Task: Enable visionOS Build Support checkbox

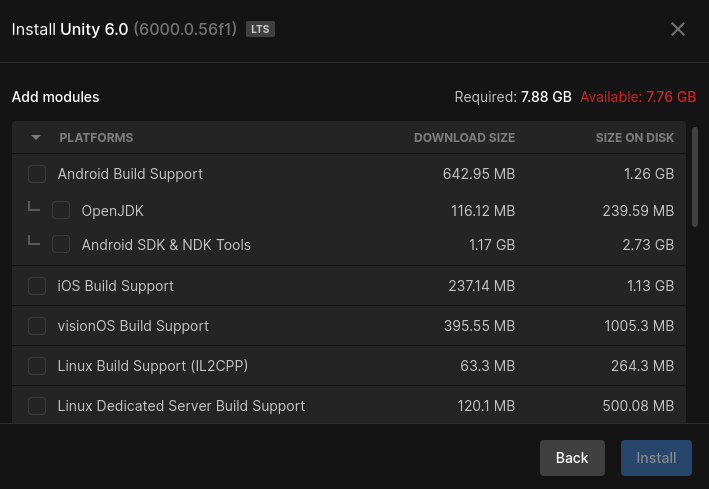Action: [x=37, y=326]
